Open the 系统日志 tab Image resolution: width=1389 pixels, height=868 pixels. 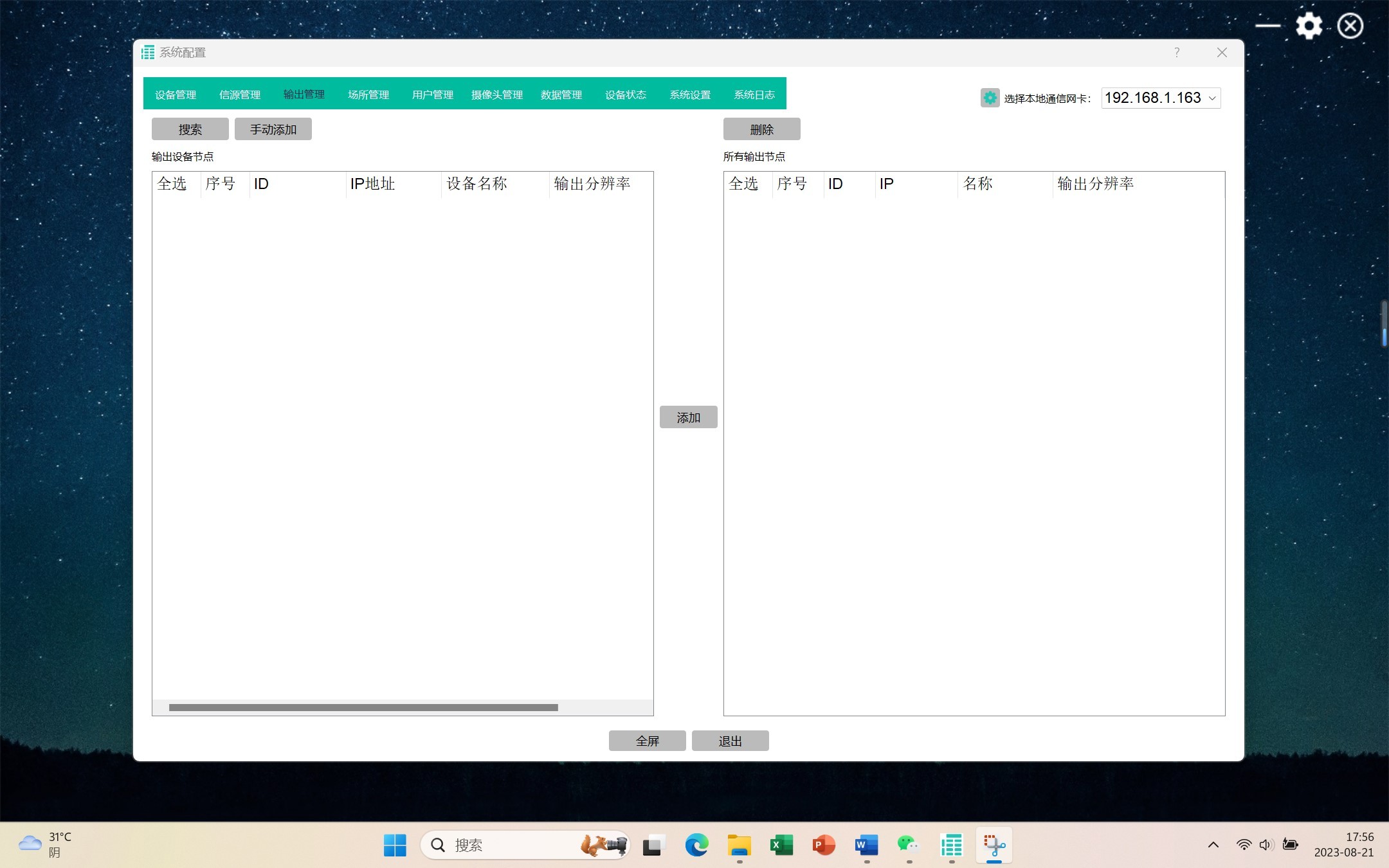coord(754,95)
